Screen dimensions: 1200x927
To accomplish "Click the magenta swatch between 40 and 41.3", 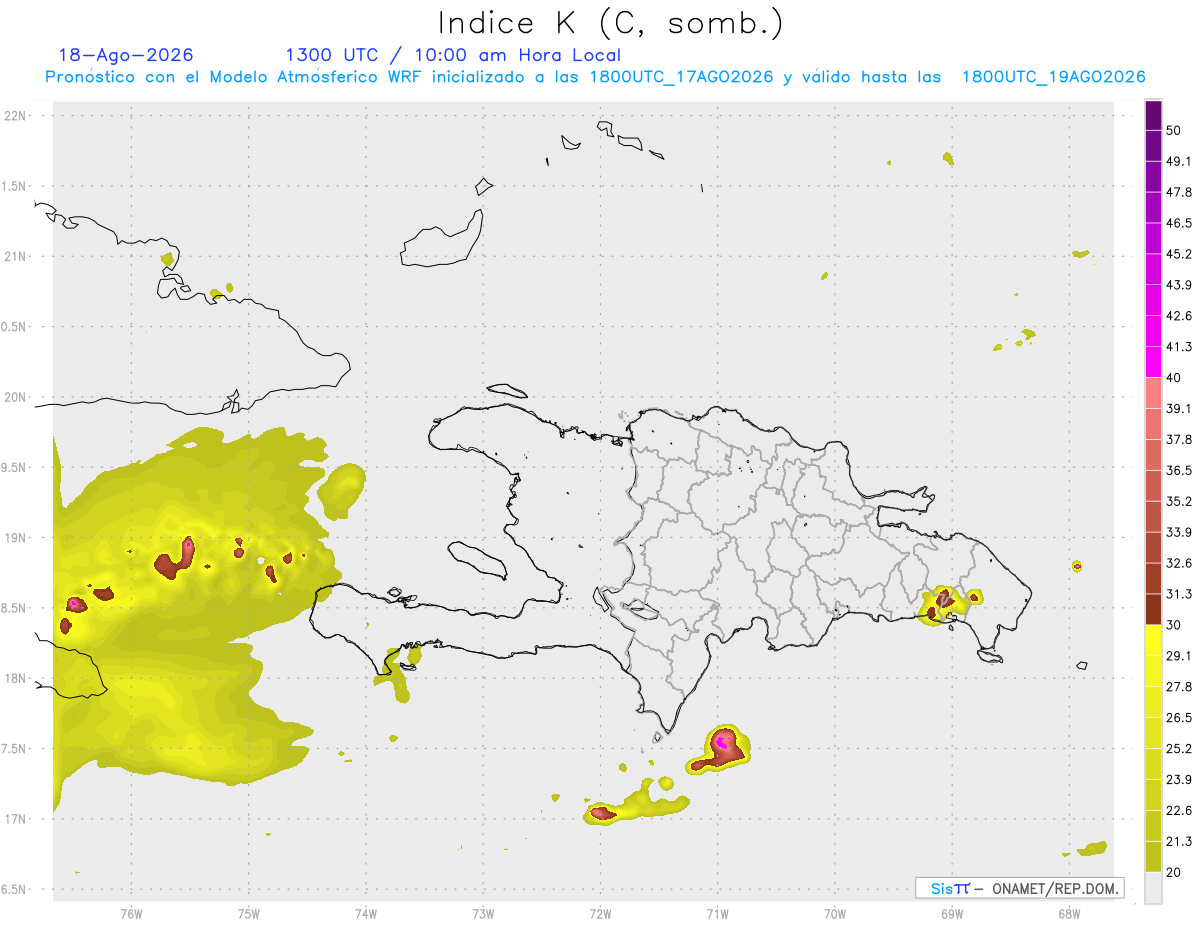I will (x=1153, y=362).
